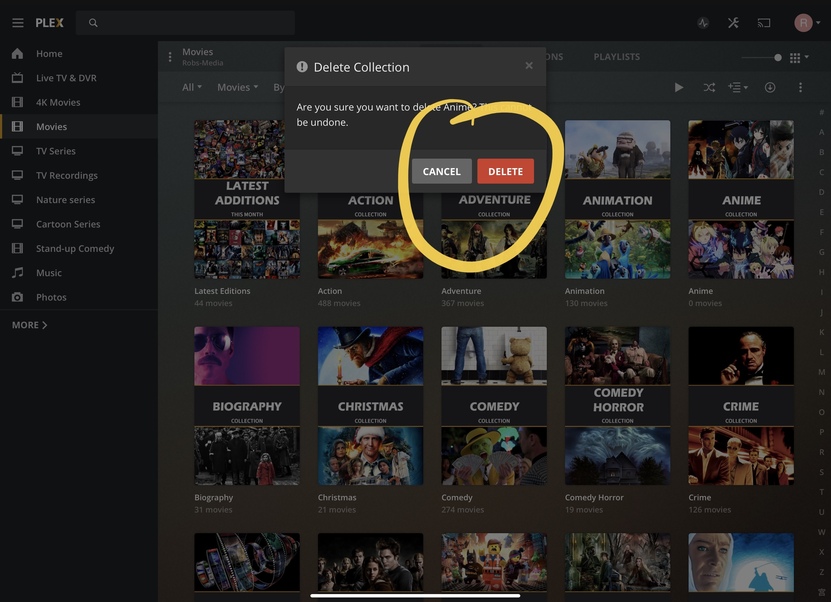Open the Crime collection poster
831x602 pixels.
tap(741, 406)
